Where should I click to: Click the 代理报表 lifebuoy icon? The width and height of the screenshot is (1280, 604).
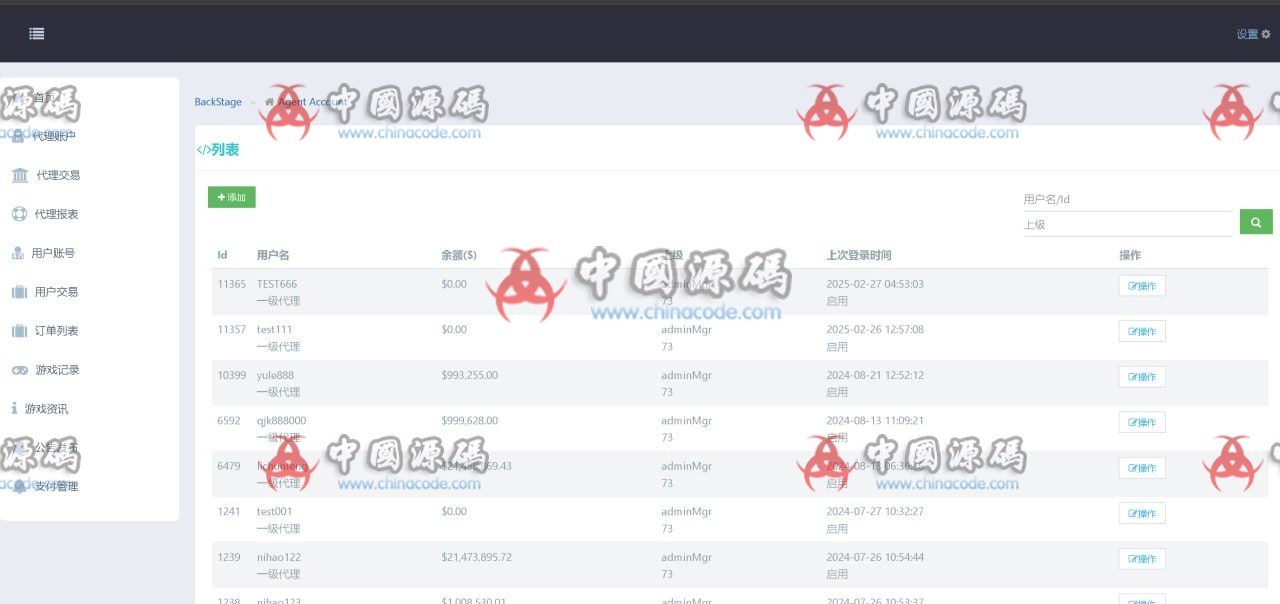pos(19,214)
